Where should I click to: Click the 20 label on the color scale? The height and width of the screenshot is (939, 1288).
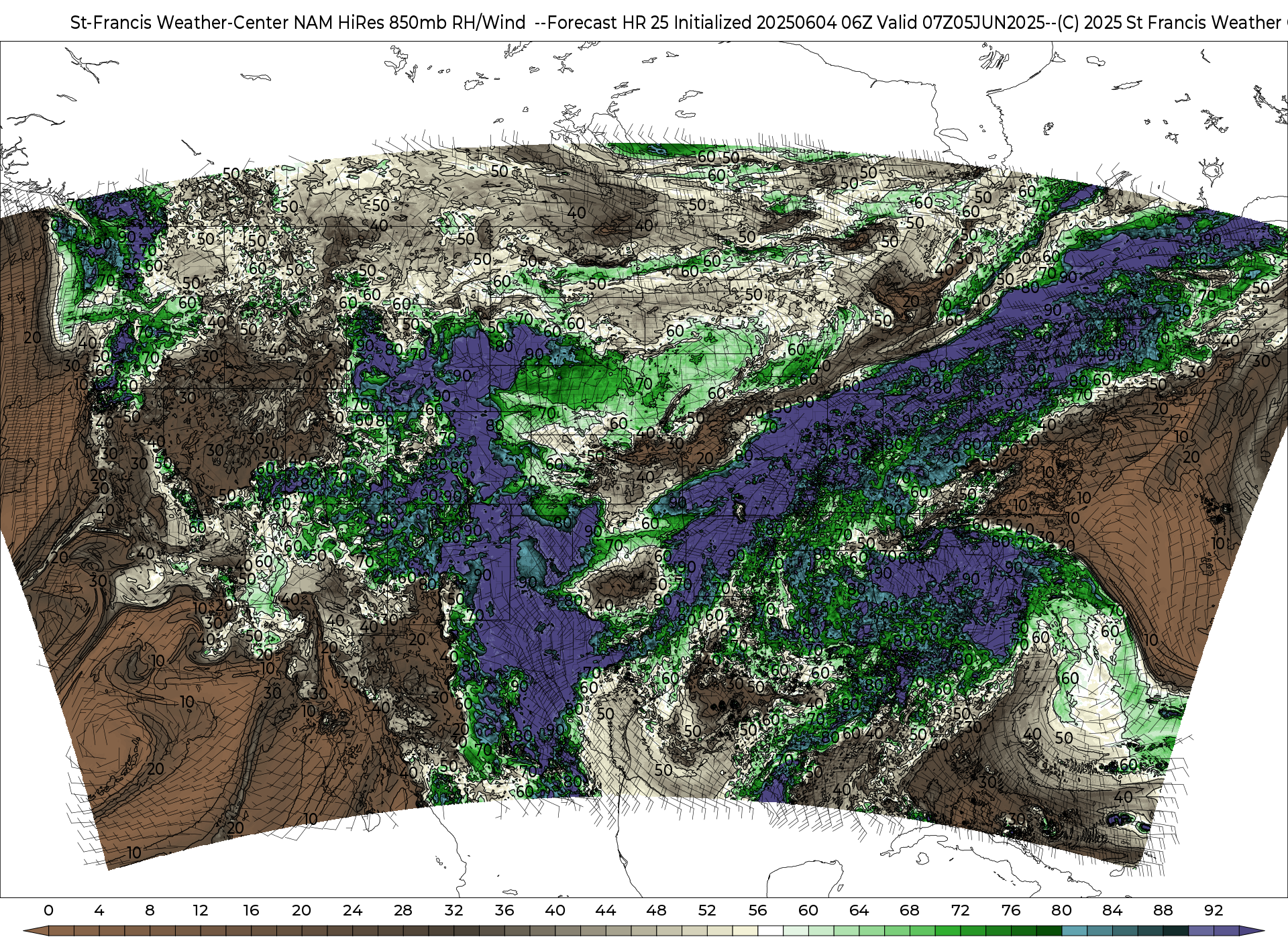click(x=301, y=910)
